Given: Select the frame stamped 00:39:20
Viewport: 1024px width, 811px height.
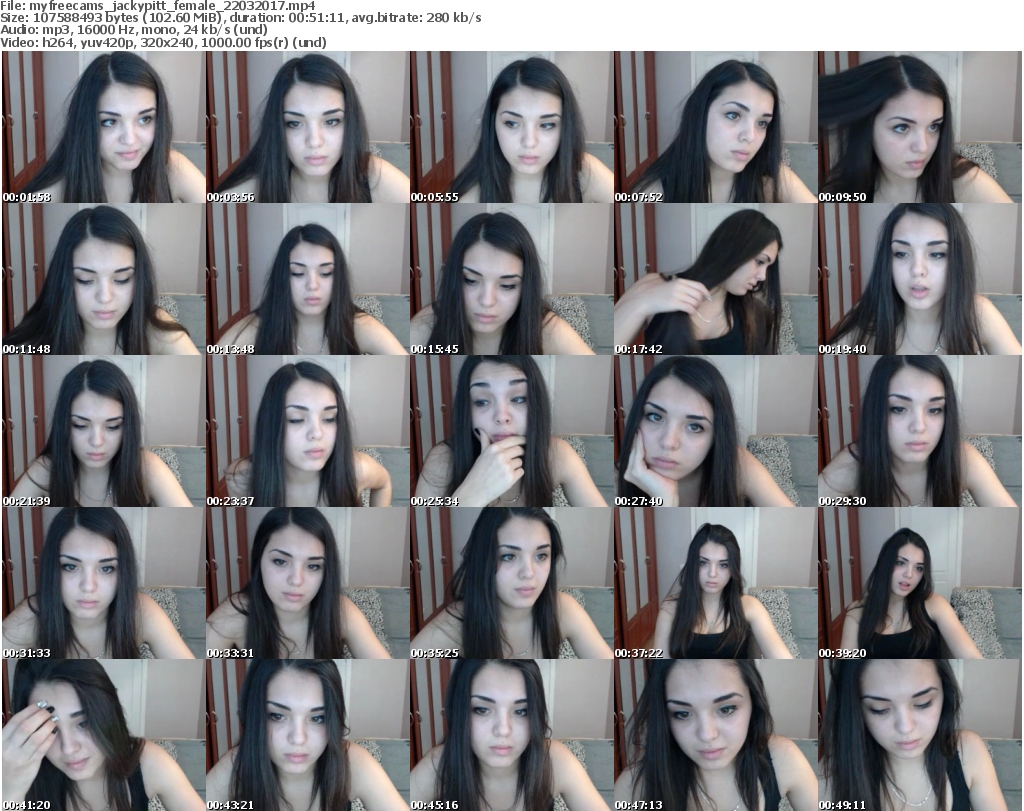Looking at the screenshot, I should coord(920,583).
